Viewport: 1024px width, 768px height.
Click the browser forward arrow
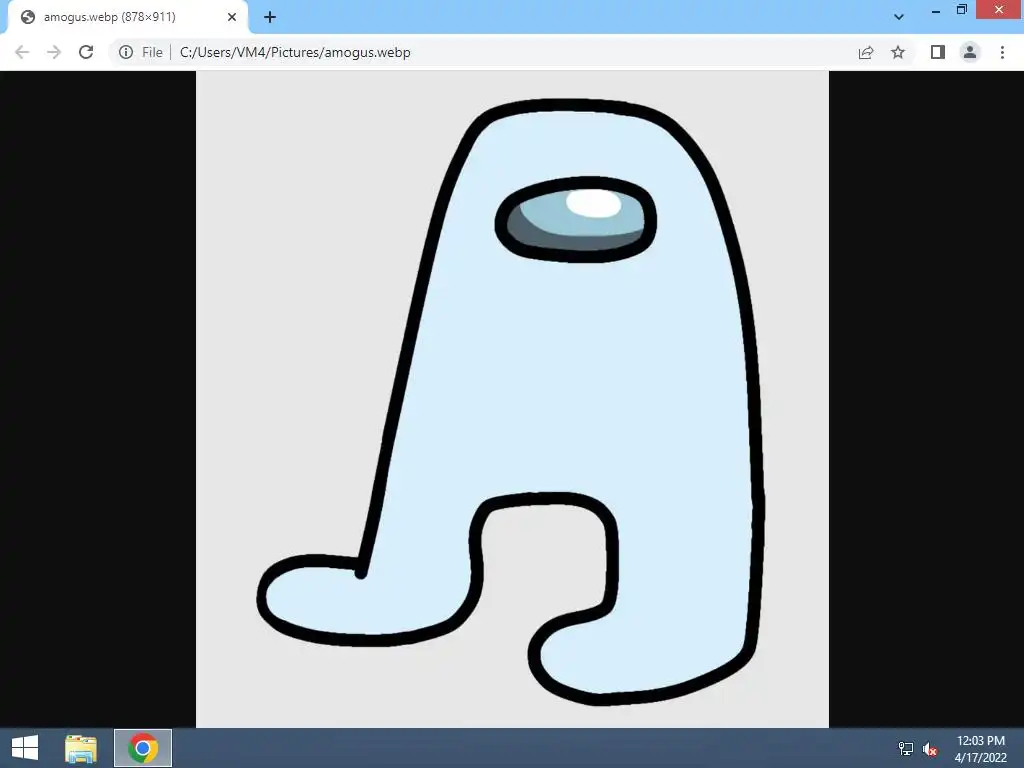tap(54, 52)
